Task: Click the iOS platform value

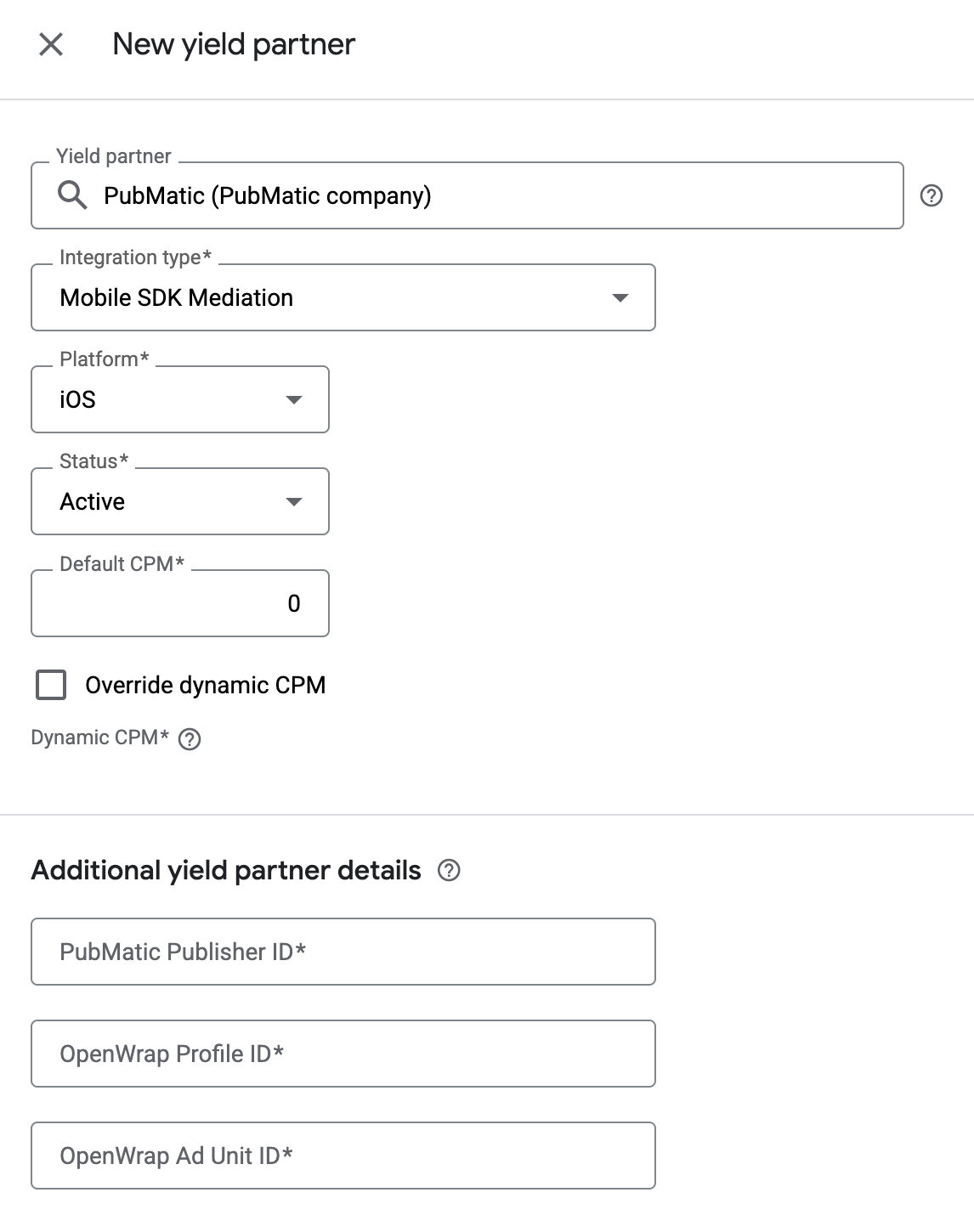Action: tap(78, 399)
